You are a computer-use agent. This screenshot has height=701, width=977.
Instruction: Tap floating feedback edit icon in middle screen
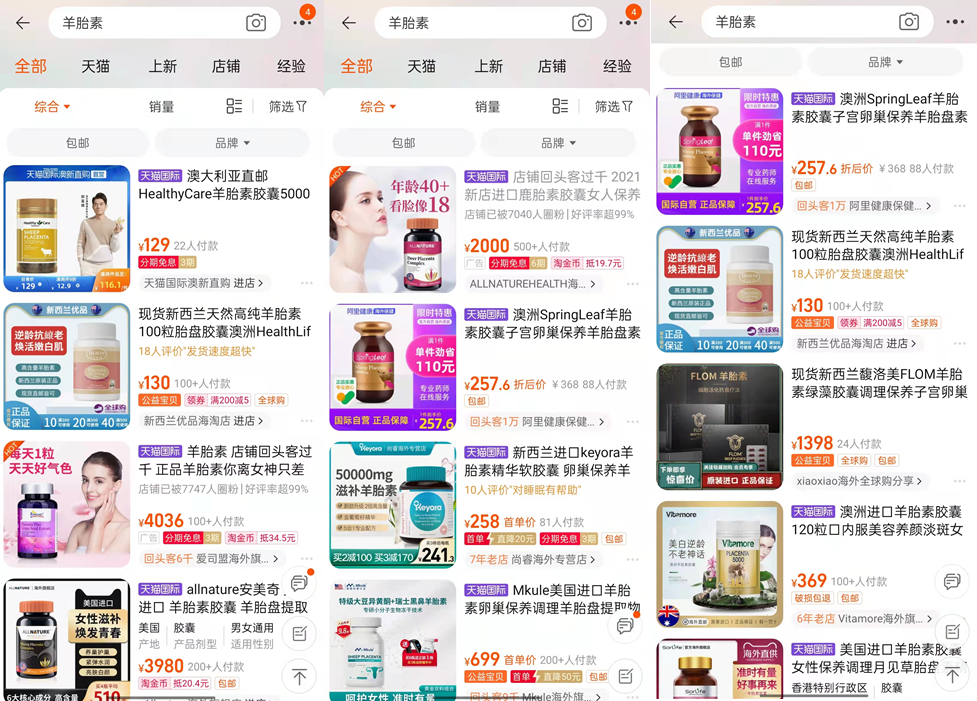coord(626,676)
